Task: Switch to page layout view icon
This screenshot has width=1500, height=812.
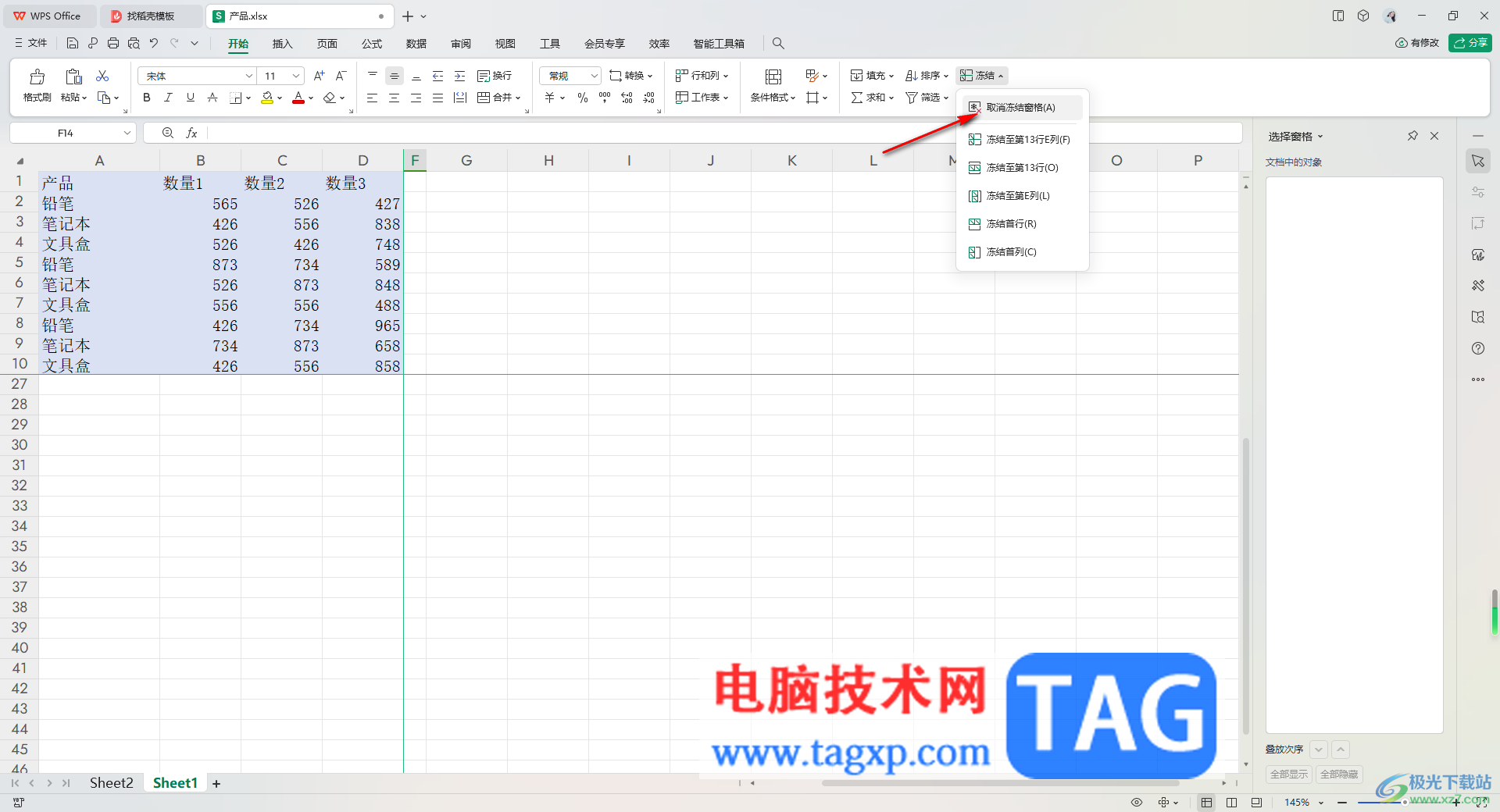Action: [x=1232, y=803]
